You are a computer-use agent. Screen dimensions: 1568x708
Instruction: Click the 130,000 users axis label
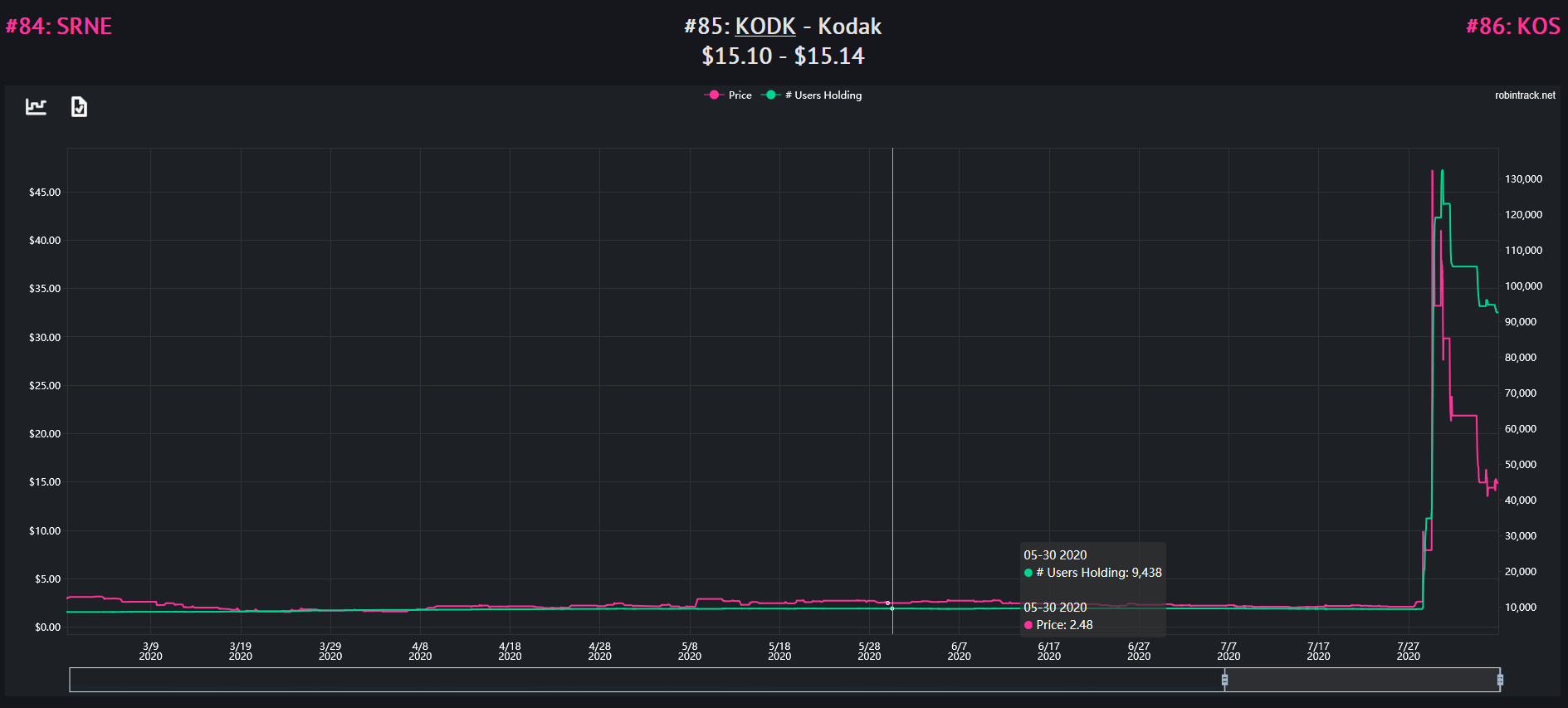pyautogui.click(x=1523, y=179)
